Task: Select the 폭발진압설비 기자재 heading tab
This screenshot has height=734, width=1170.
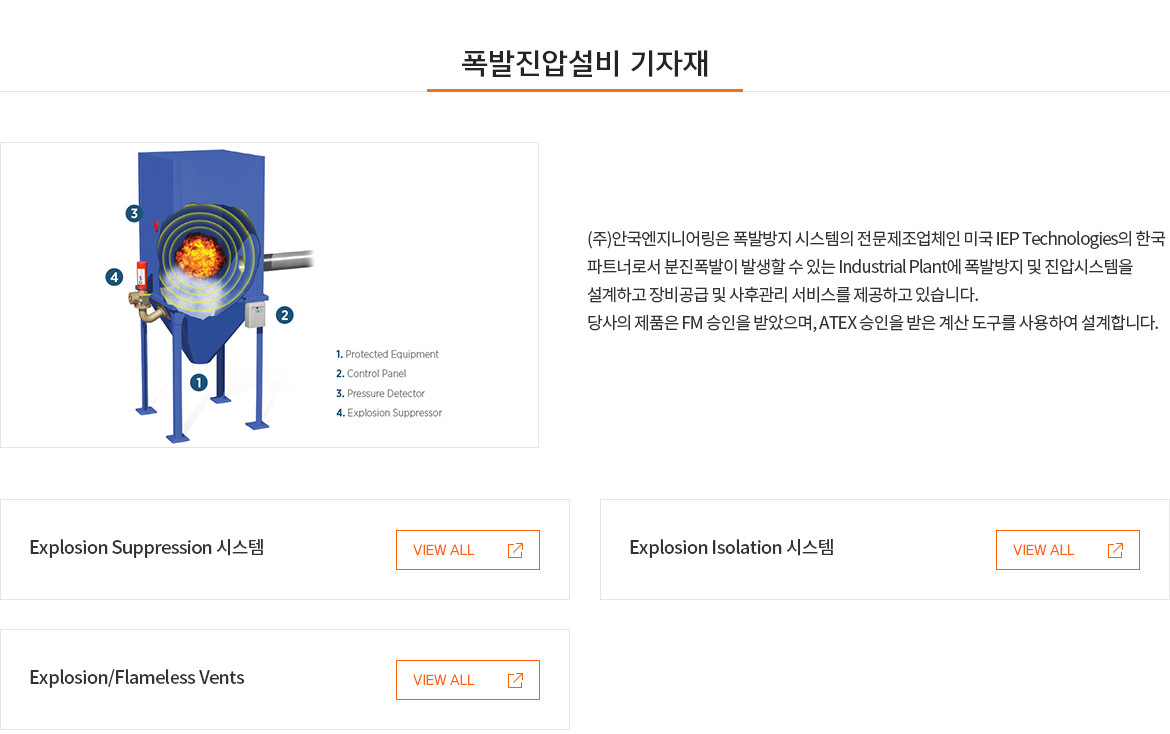Action: [x=585, y=63]
